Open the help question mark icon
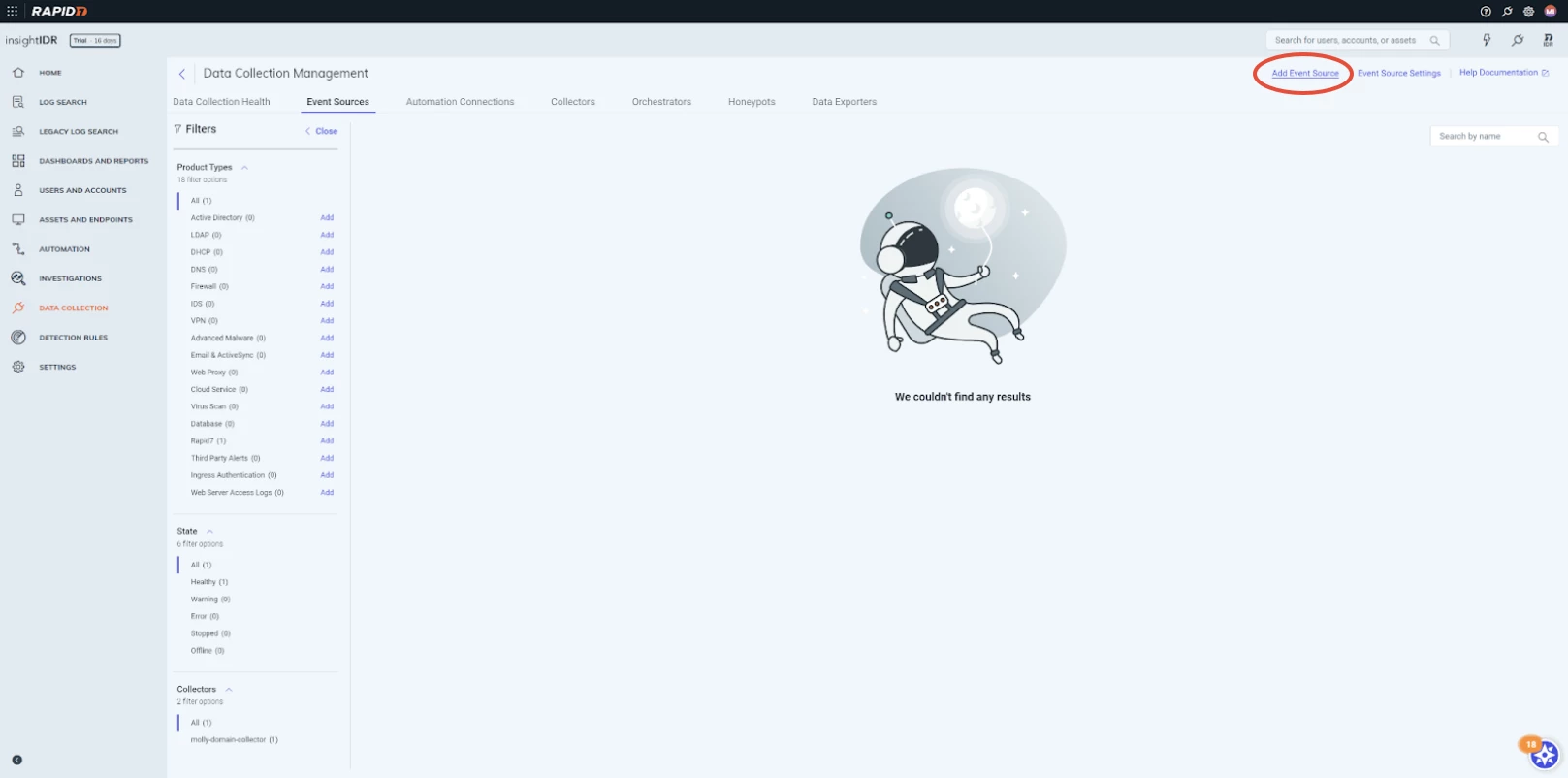The width and height of the screenshot is (1568, 778). pos(1486,12)
